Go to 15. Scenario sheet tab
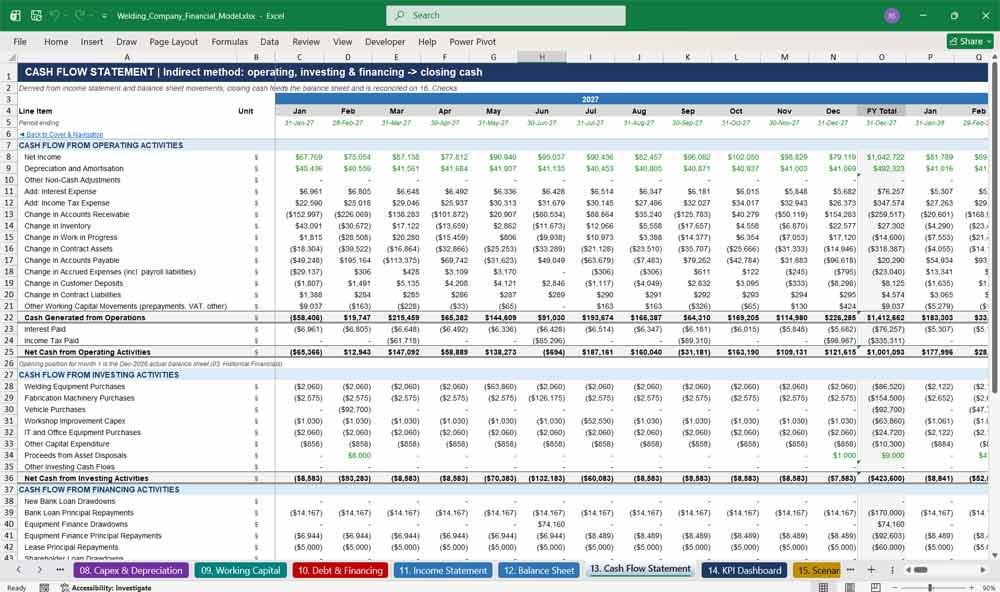This screenshot has height=592, width=1000. pyautogui.click(x=818, y=570)
